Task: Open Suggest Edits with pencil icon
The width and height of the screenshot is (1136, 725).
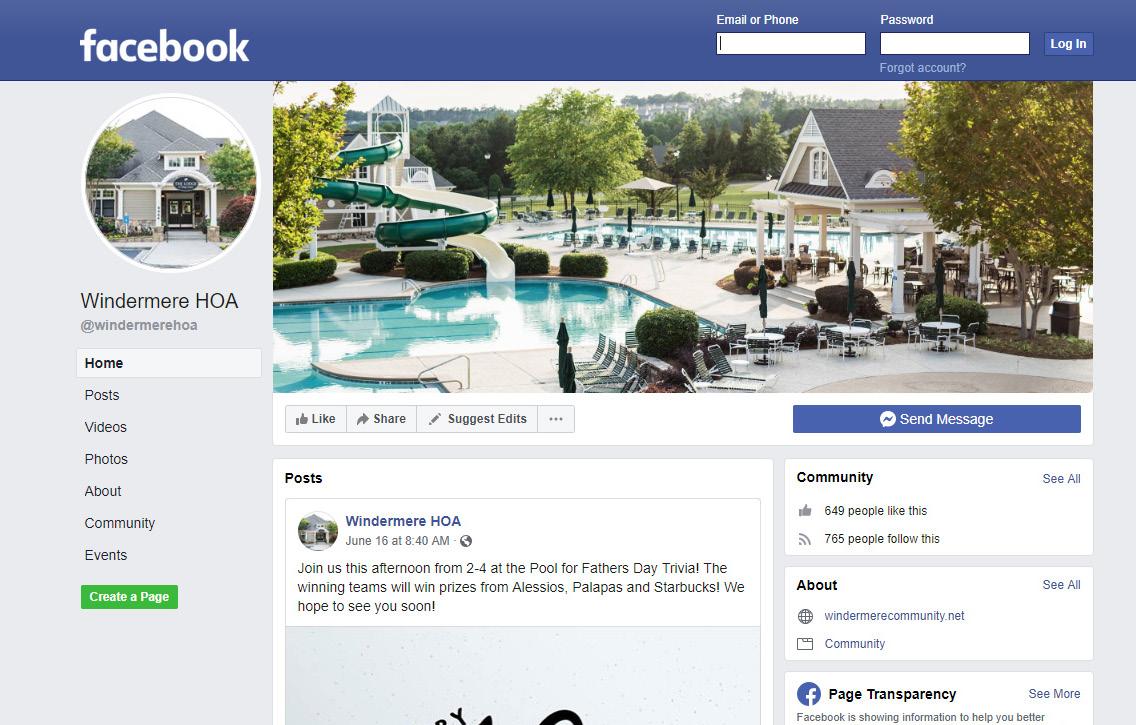Action: 477,419
